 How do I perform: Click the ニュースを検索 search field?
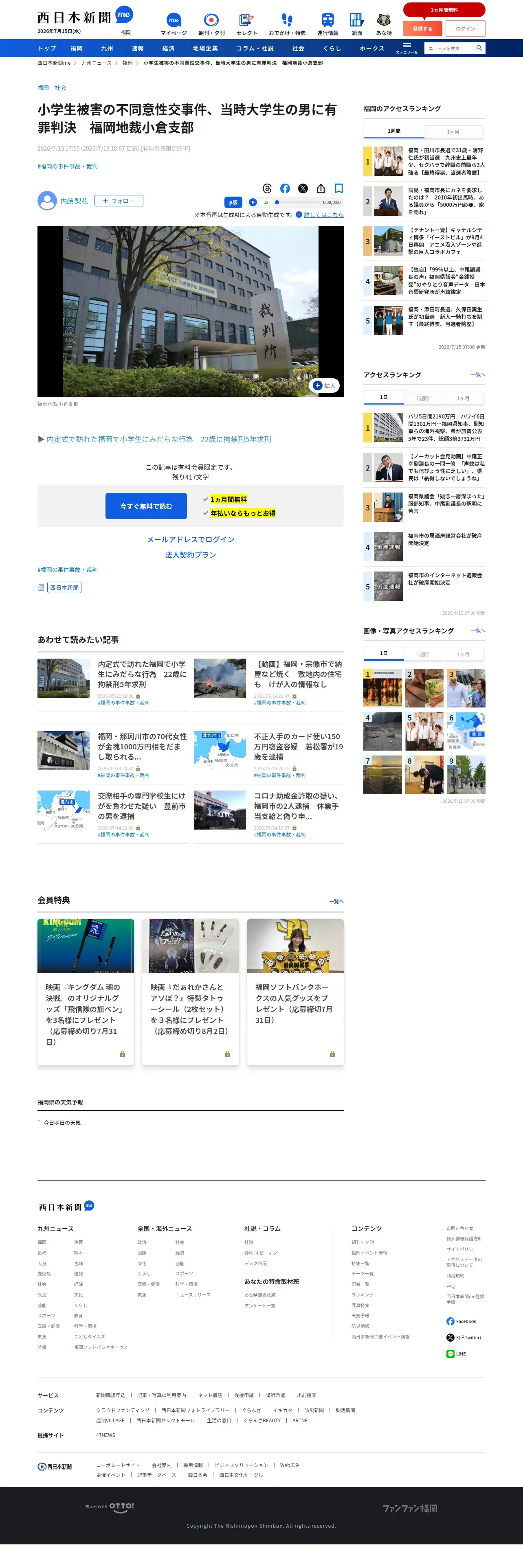click(x=449, y=48)
